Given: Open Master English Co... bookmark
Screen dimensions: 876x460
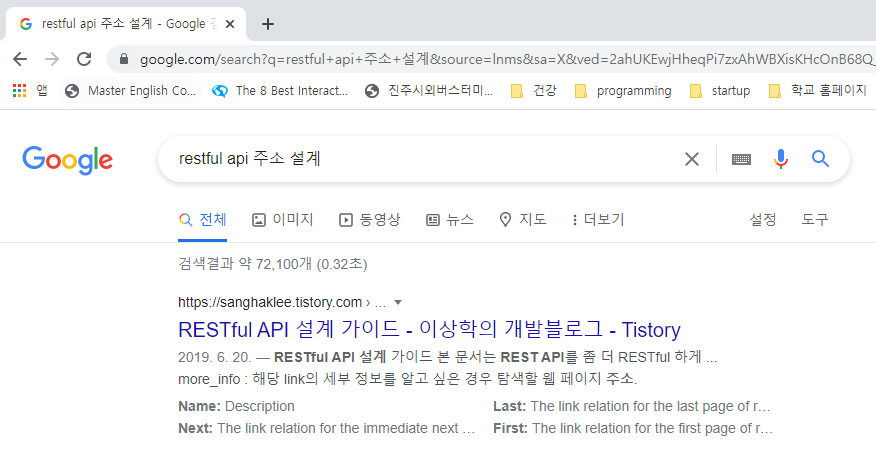Looking at the screenshot, I should [131, 91].
